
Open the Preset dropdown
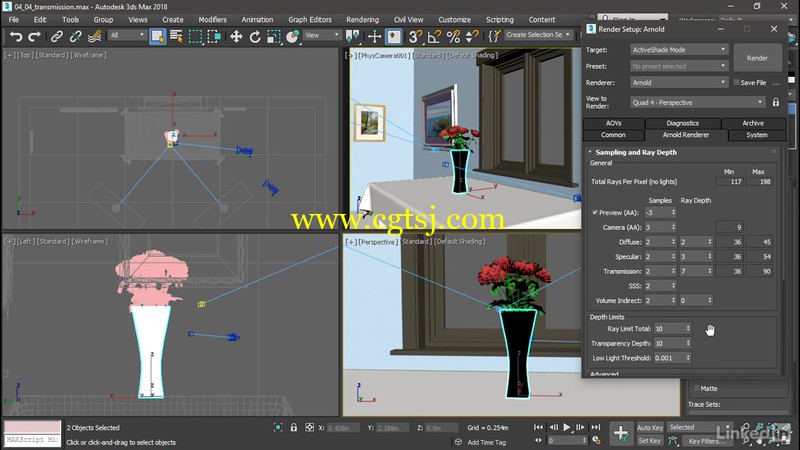(x=679, y=66)
